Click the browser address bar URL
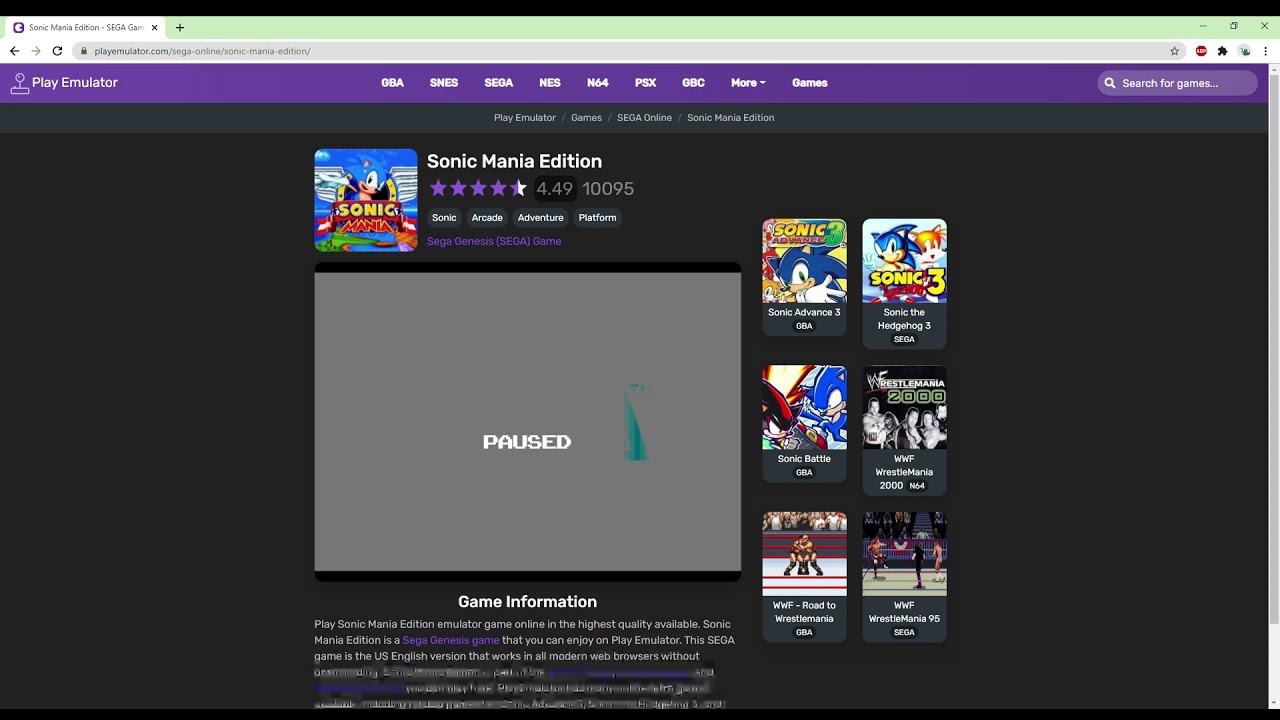Viewport: 1280px width, 720px height. click(x=202, y=51)
